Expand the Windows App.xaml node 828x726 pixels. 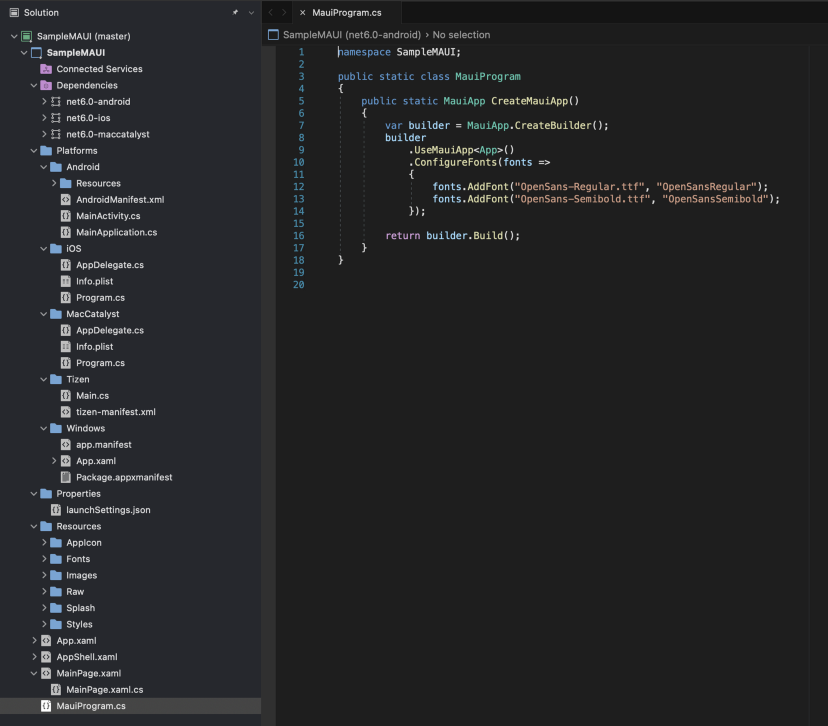click(x=54, y=461)
